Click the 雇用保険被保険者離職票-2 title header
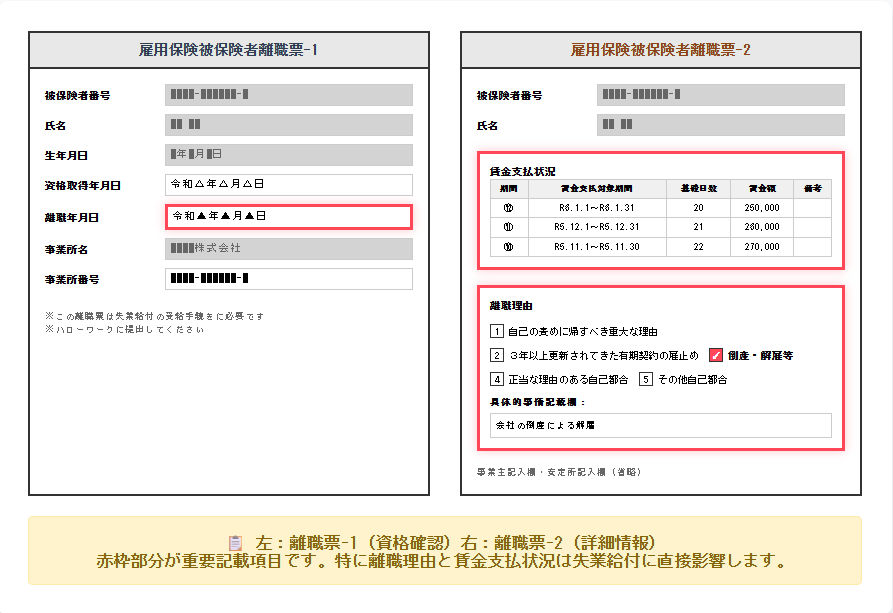 pyautogui.click(x=660, y=49)
